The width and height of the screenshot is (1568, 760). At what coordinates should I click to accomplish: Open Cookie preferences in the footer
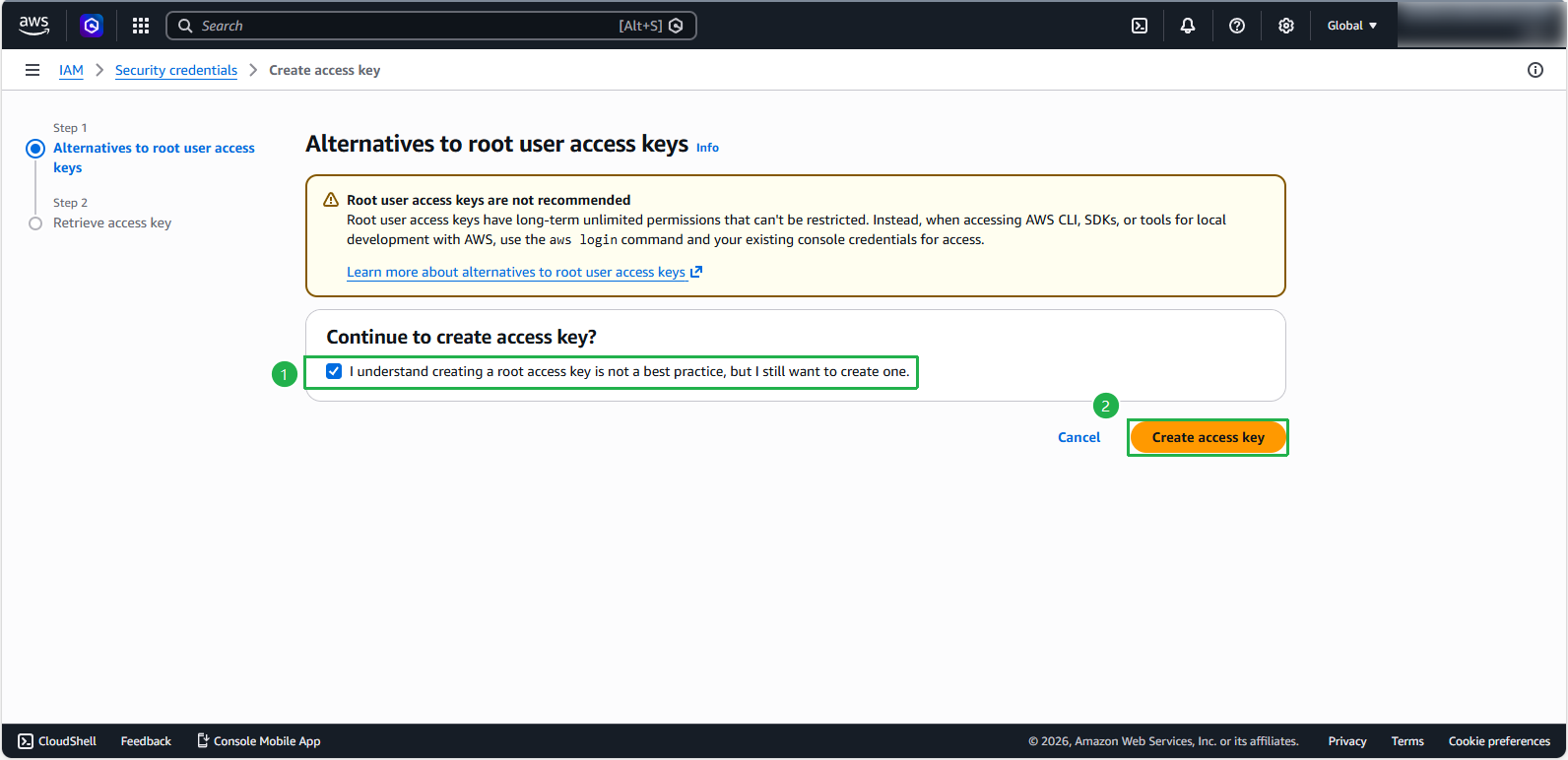(x=1499, y=741)
